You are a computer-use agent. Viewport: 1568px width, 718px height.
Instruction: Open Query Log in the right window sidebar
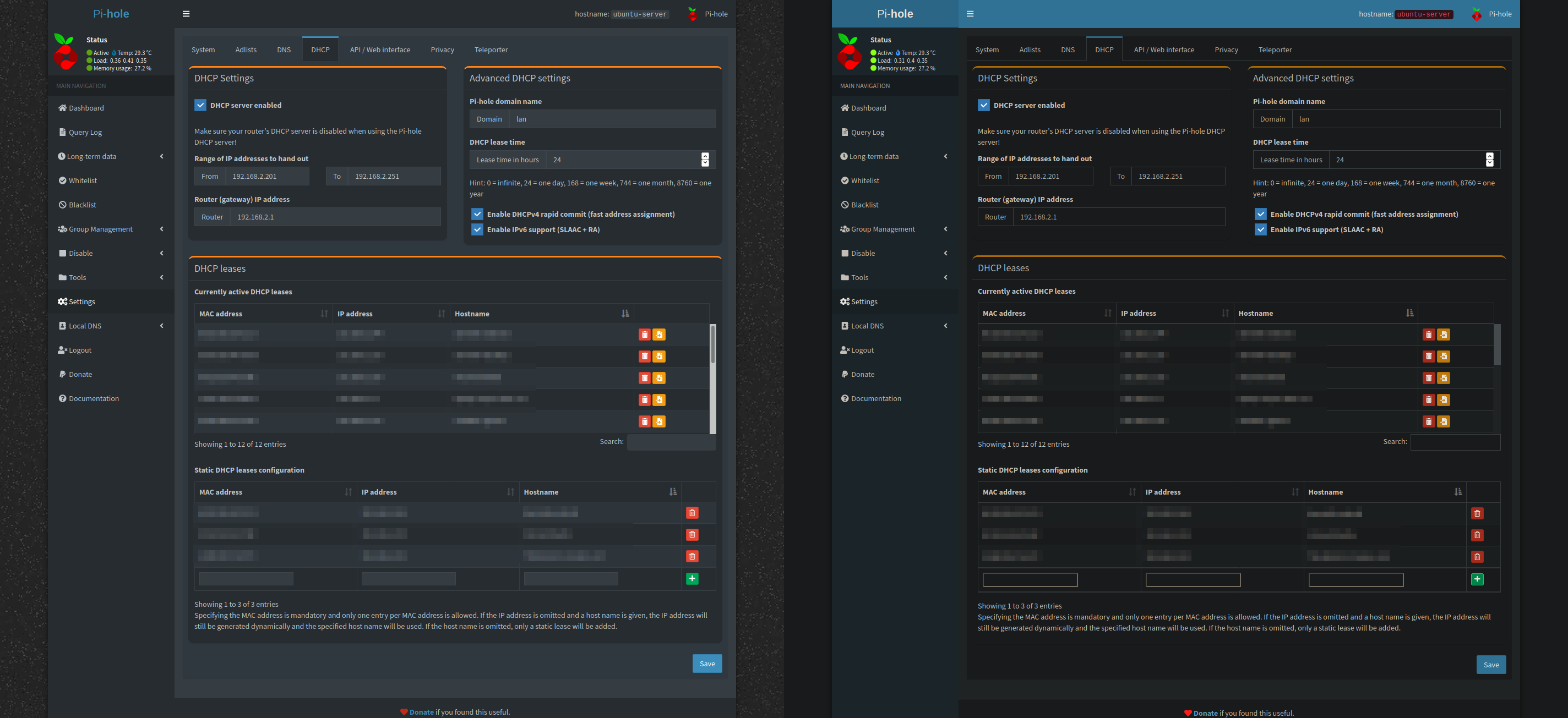[863, 132]
